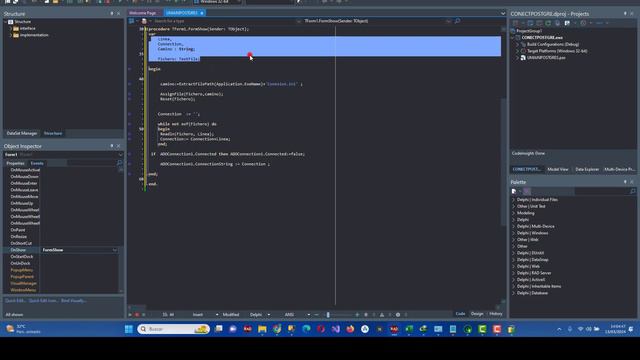Expand the interface node in Structure
This screenshot has width=640, height=360.
click(x=11, y=29)
